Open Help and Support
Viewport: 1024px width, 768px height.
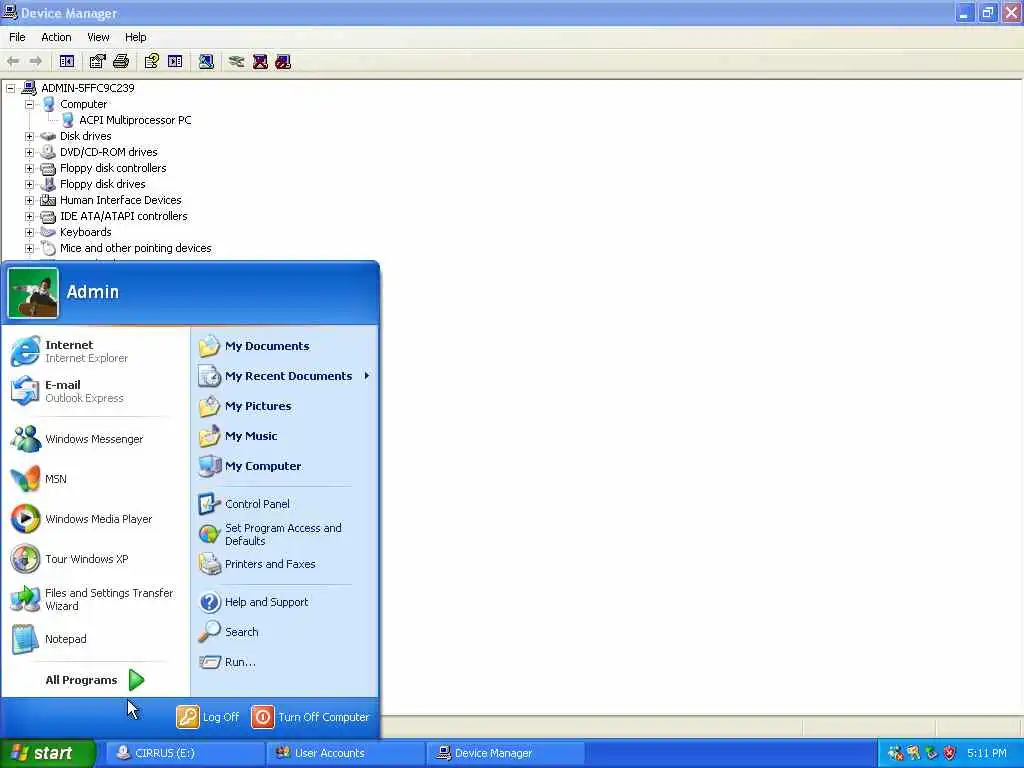pos(285,602)
